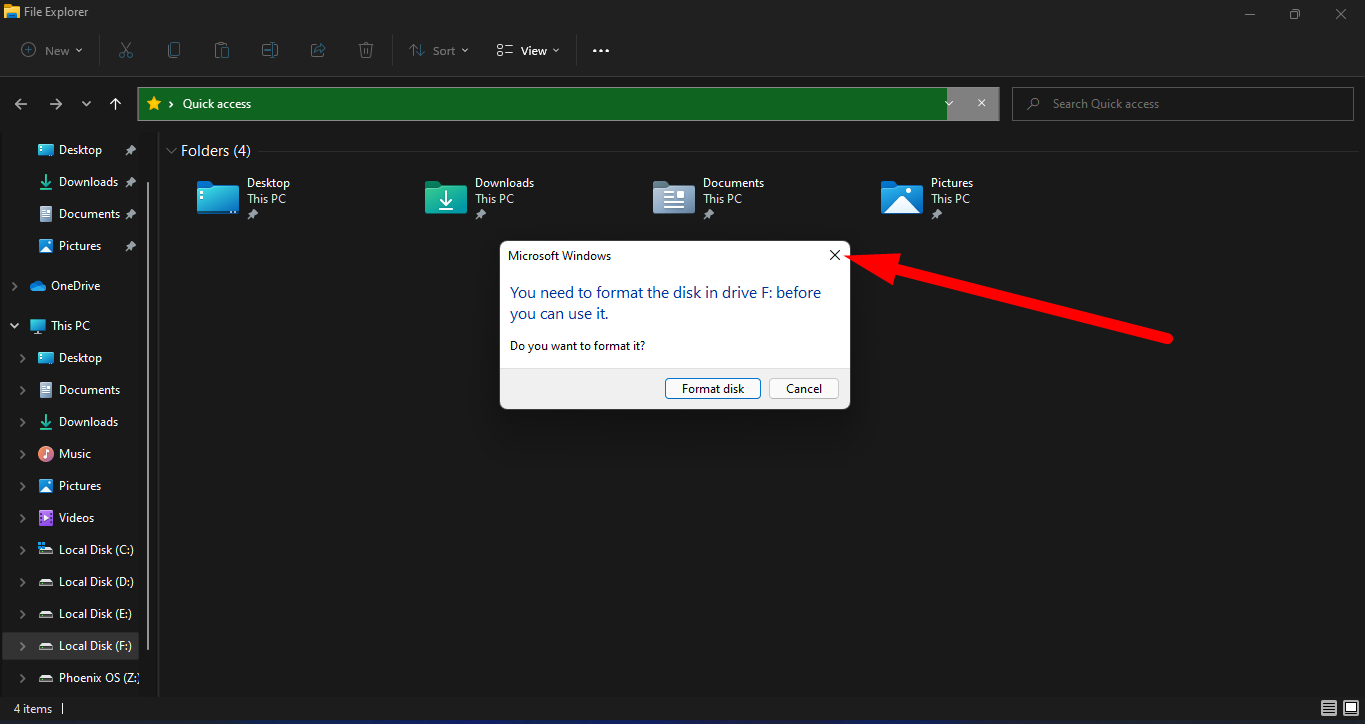The image size is (1365, 724).
Task: Collapse the This PC tree node
Action: [x=14, y=326]
